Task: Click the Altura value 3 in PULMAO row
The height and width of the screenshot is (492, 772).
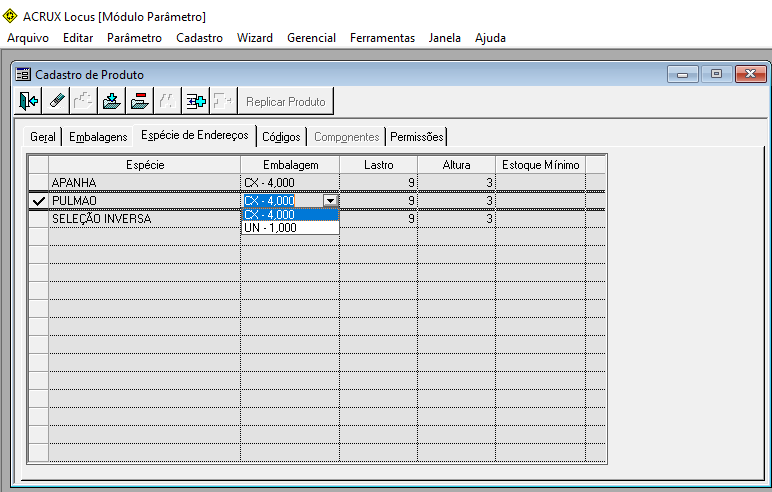Action: (x=456, y=200)
